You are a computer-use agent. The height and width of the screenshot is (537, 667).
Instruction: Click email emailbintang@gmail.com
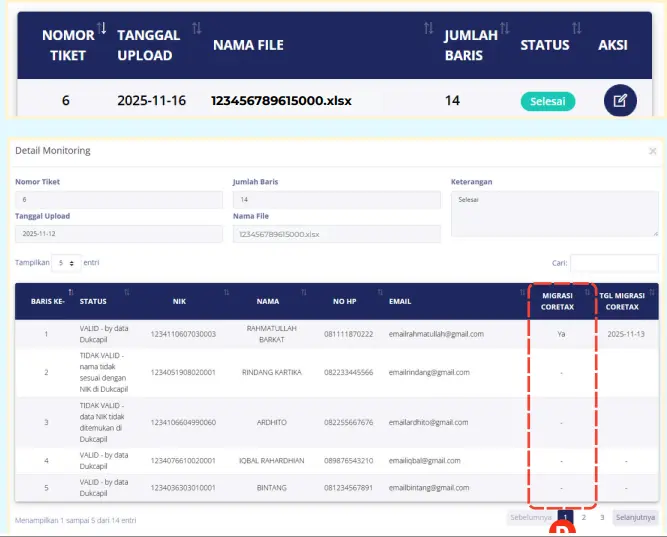point(429,488)
